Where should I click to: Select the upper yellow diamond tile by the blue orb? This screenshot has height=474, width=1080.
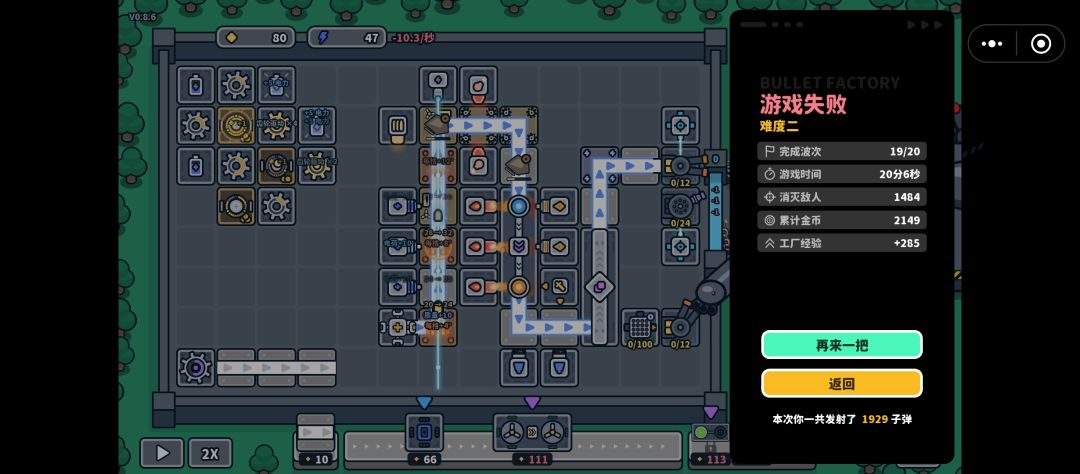pos(559,206)
